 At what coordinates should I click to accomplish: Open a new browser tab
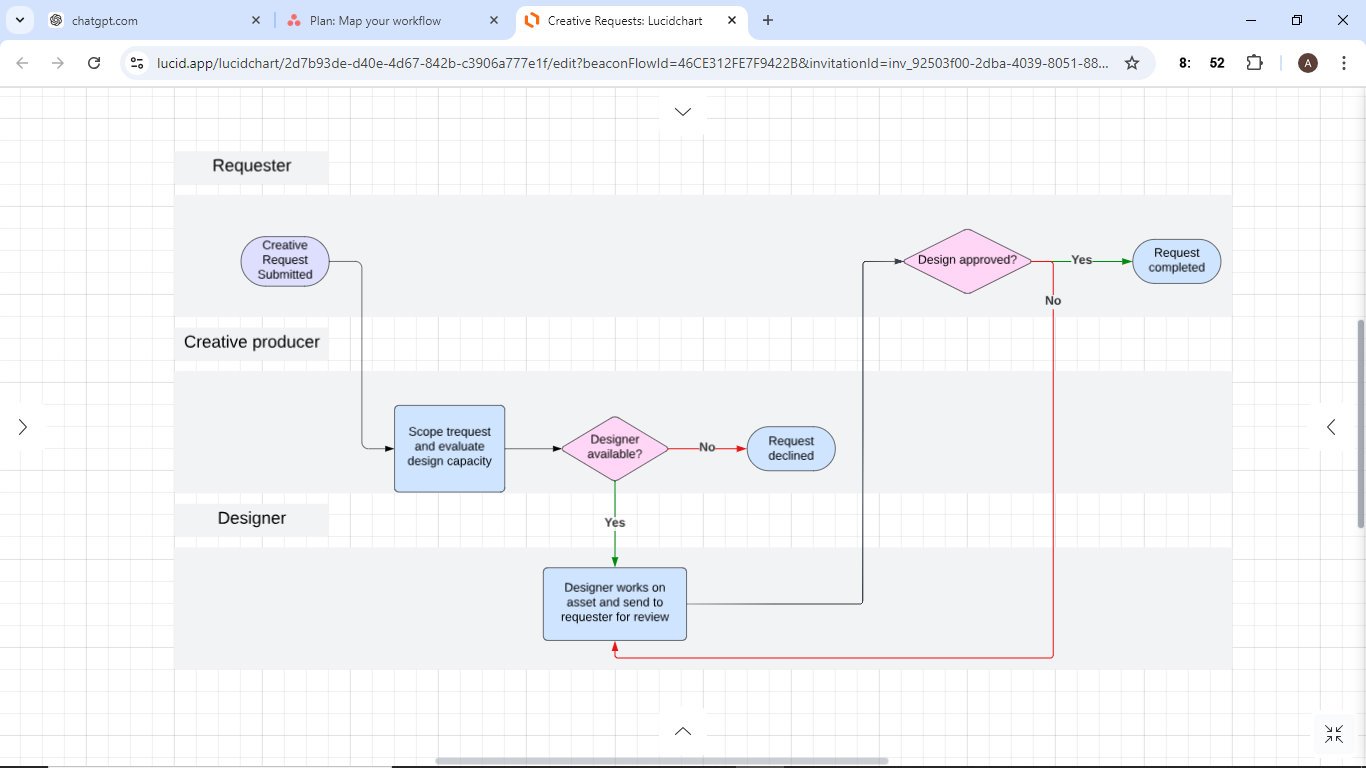click(768, 20)
